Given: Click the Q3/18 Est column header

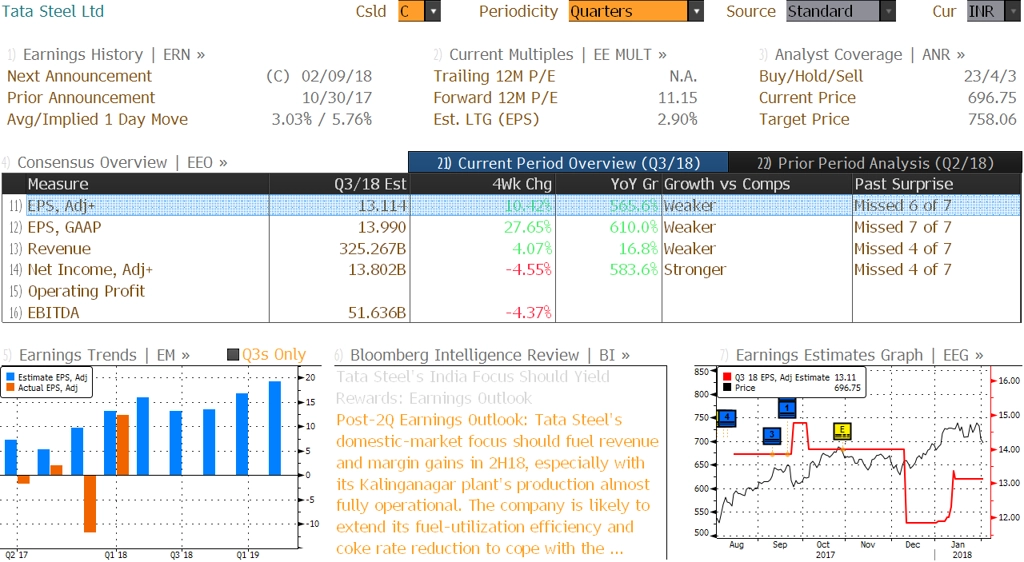Looking at the screenshot, I should tap(340, 184).
